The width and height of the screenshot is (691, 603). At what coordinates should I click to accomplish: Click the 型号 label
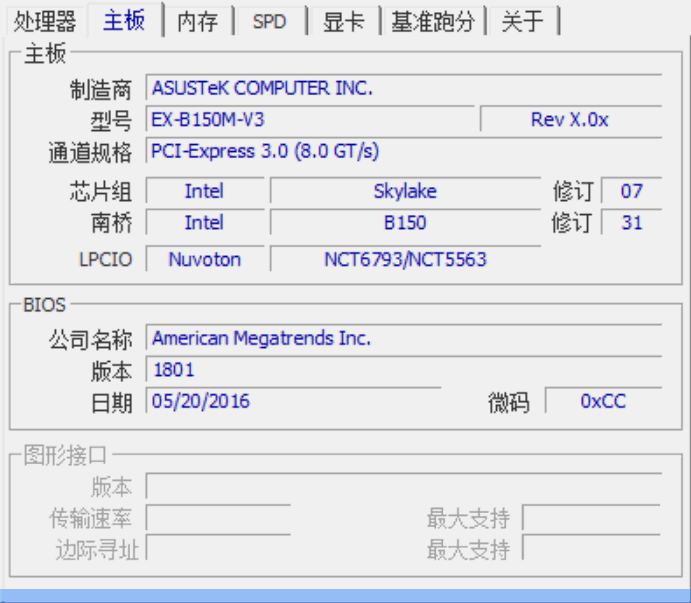point(111,121)
